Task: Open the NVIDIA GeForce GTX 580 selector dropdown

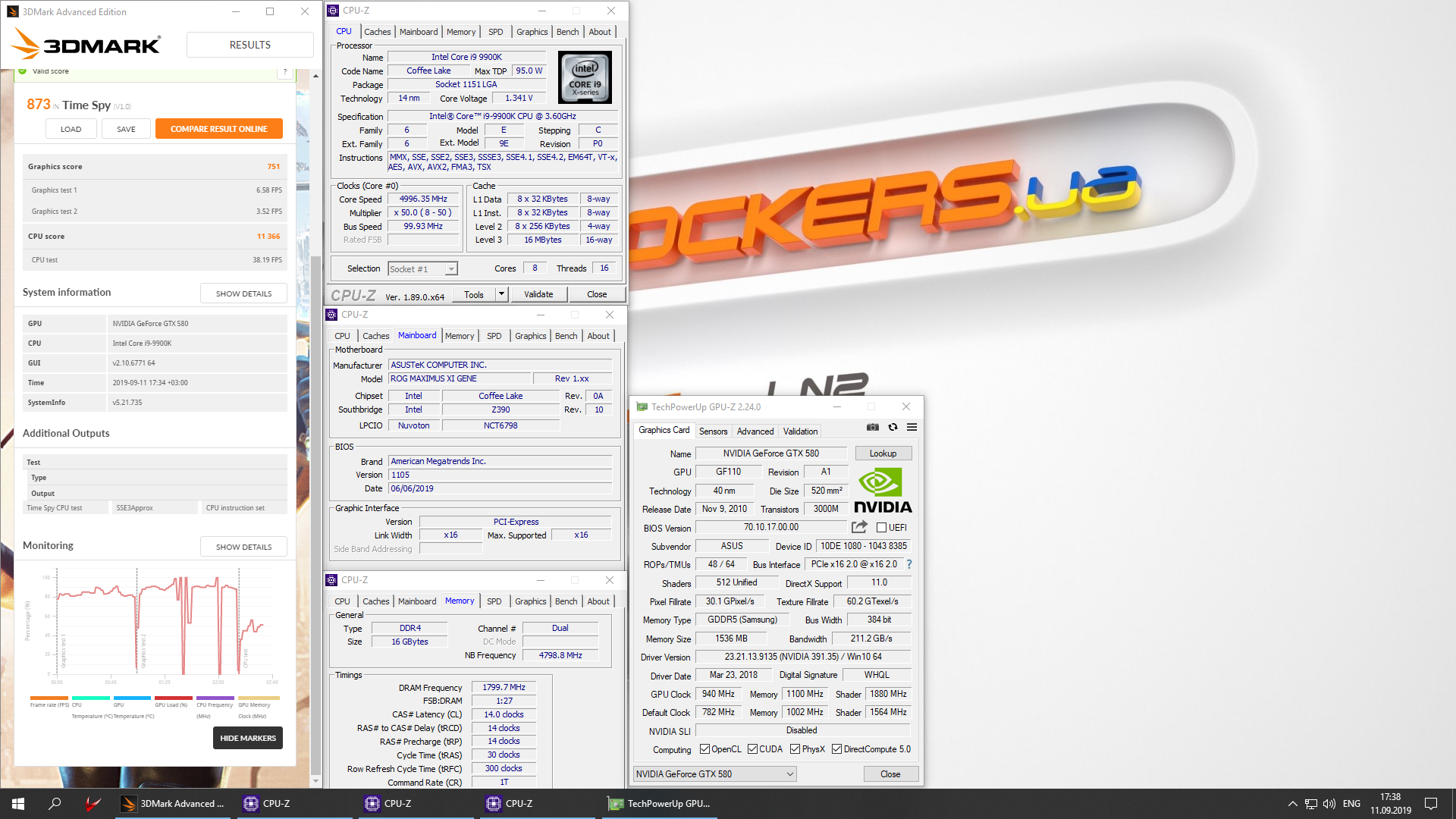Action: click(714, 774)
